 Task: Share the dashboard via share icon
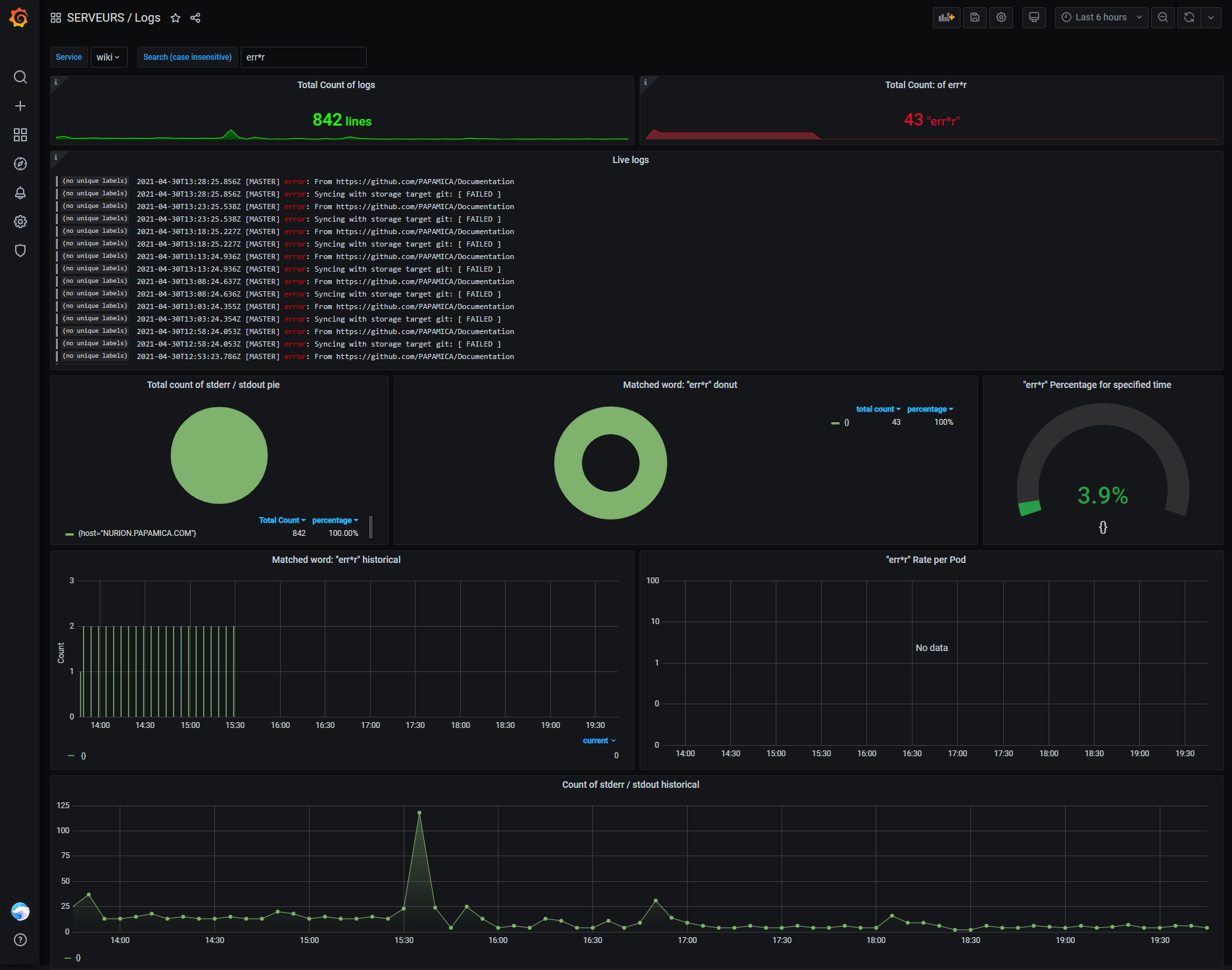195,18
